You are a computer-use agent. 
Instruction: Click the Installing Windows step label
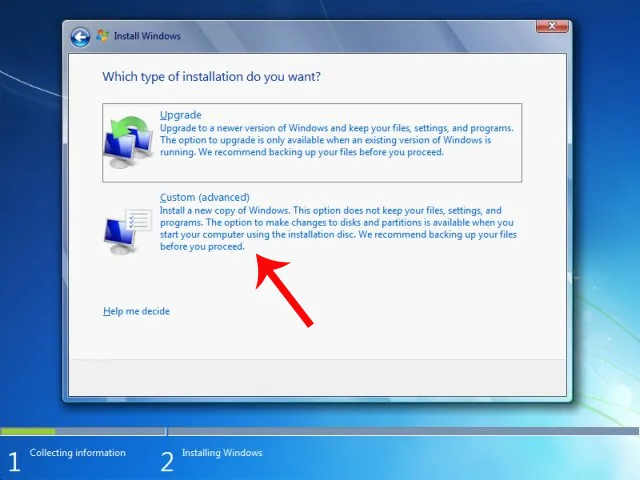[222, 453]
